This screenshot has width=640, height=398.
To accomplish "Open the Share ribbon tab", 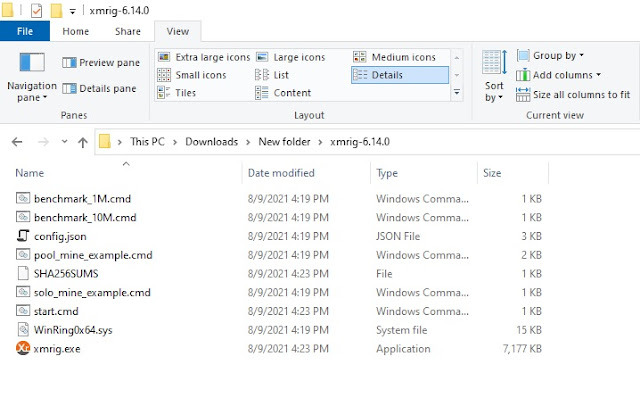I will 128,31.
